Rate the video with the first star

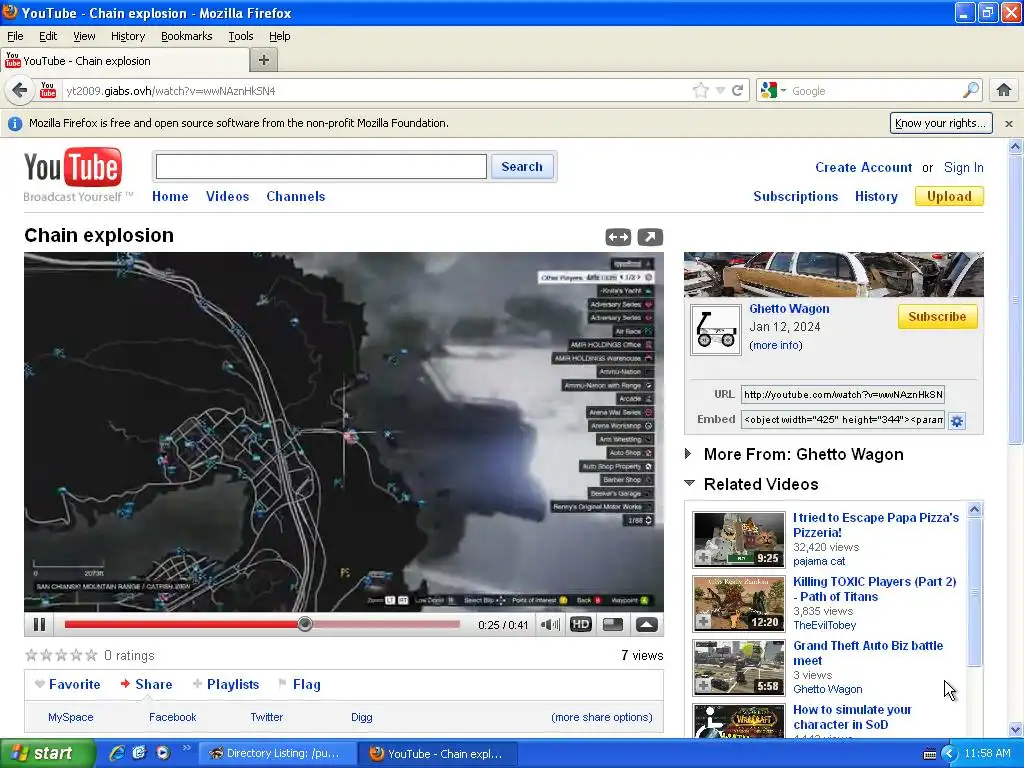click(31, 655)
